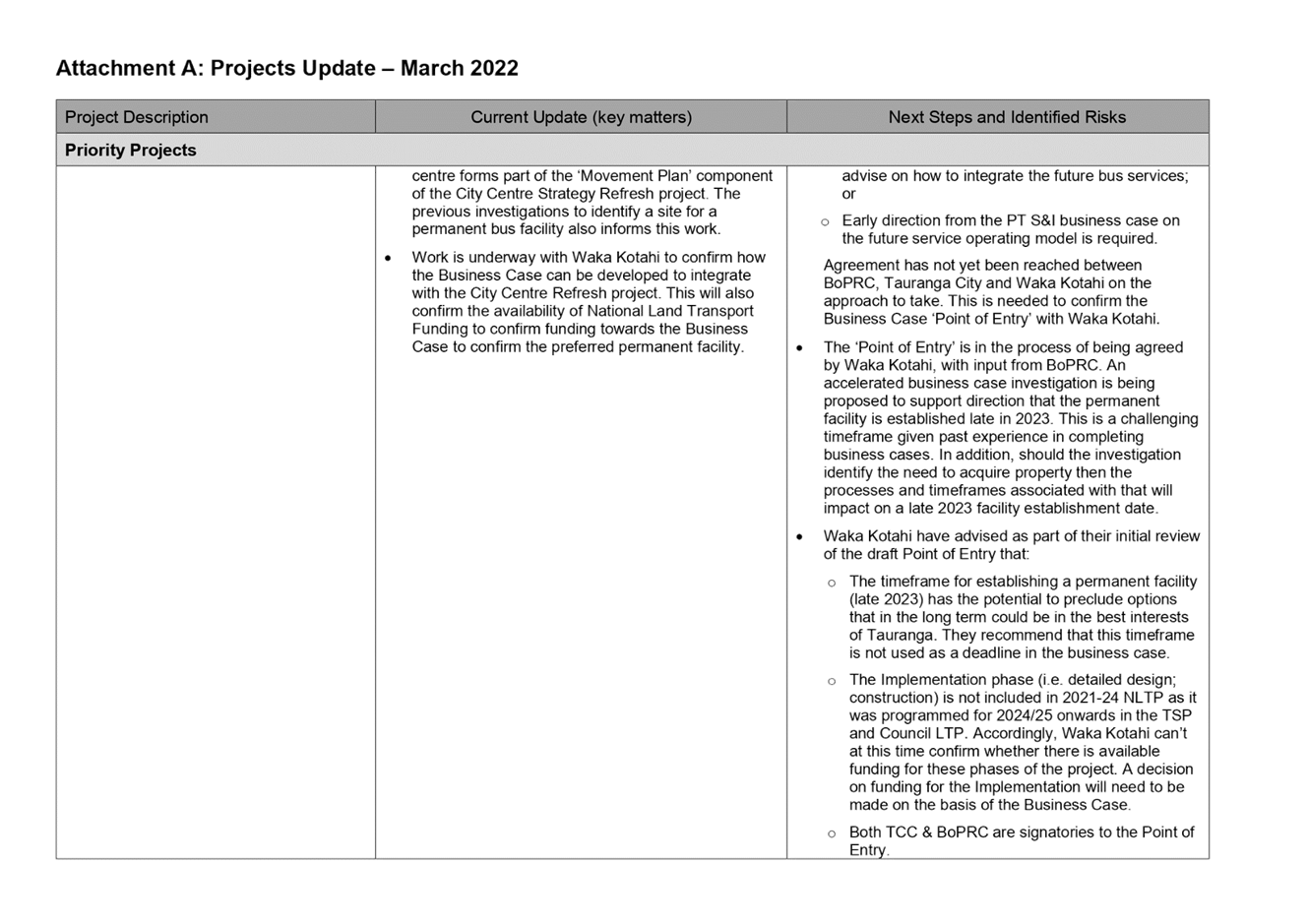
Task: Click the line 'made on the basis of the Business Case.'
Action: coord(990,805)
